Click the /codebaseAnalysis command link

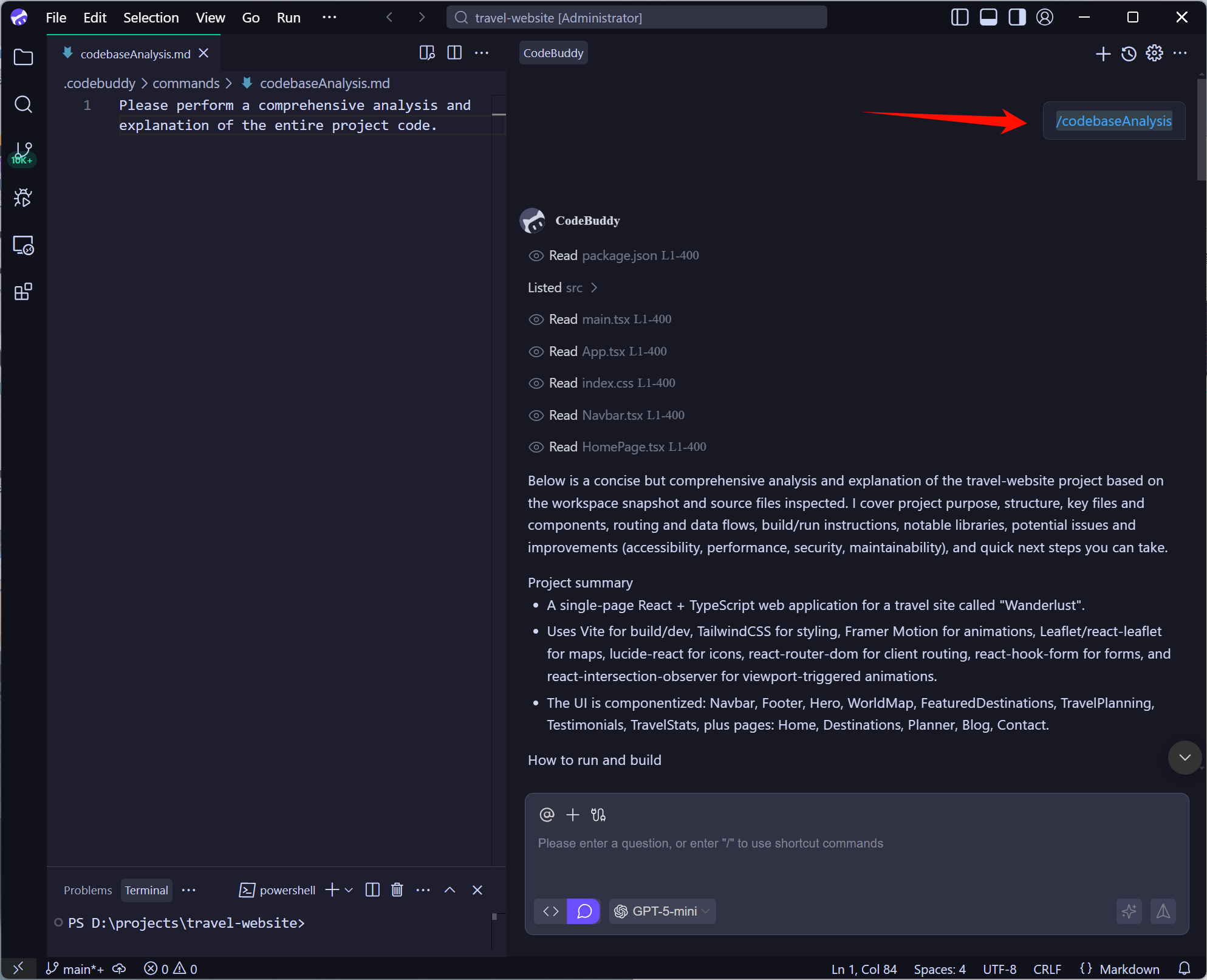tap(1113, 121)
